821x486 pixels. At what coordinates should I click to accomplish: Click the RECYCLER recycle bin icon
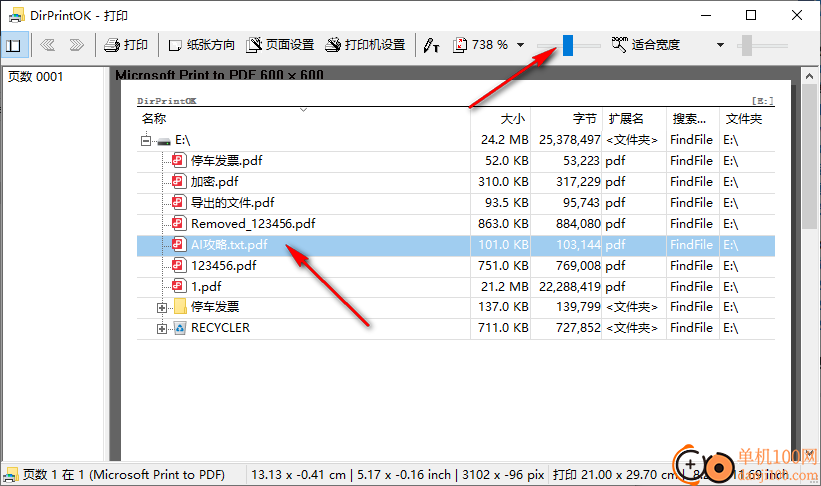point(180,328)
